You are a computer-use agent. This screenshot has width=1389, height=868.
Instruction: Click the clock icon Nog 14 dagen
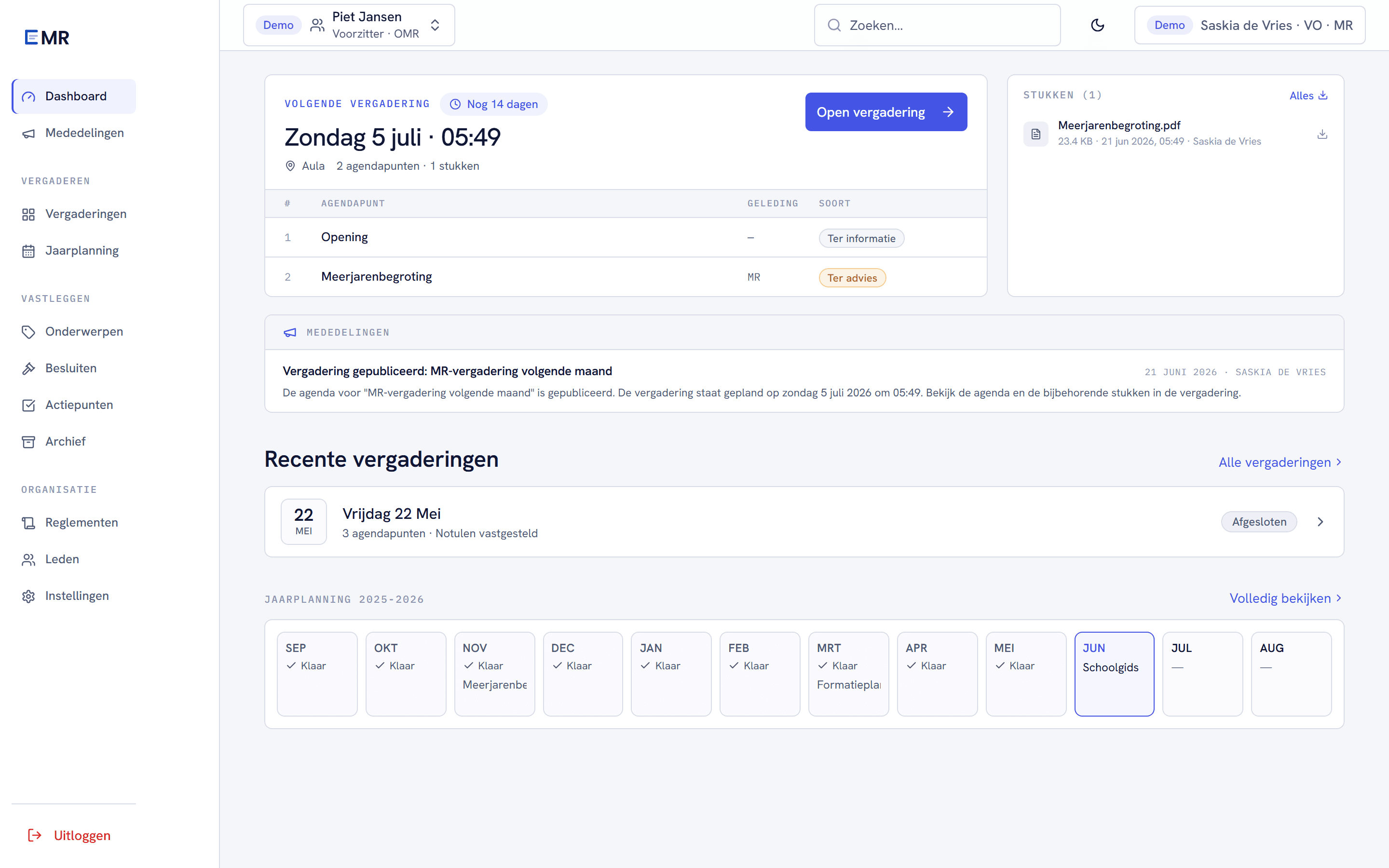pos(455,105)
